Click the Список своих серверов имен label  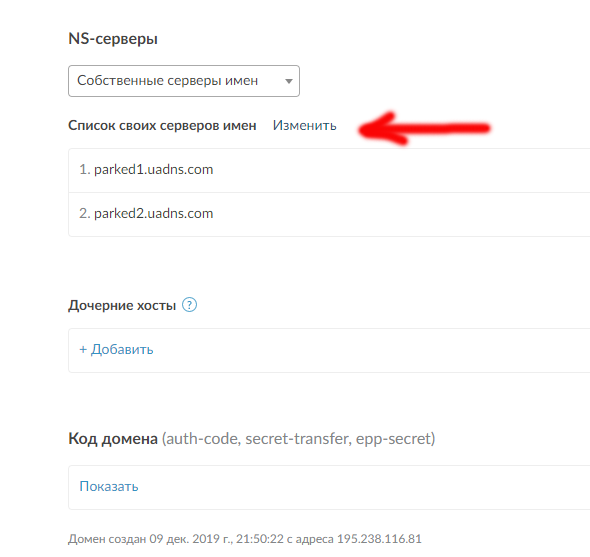[162, 125]
